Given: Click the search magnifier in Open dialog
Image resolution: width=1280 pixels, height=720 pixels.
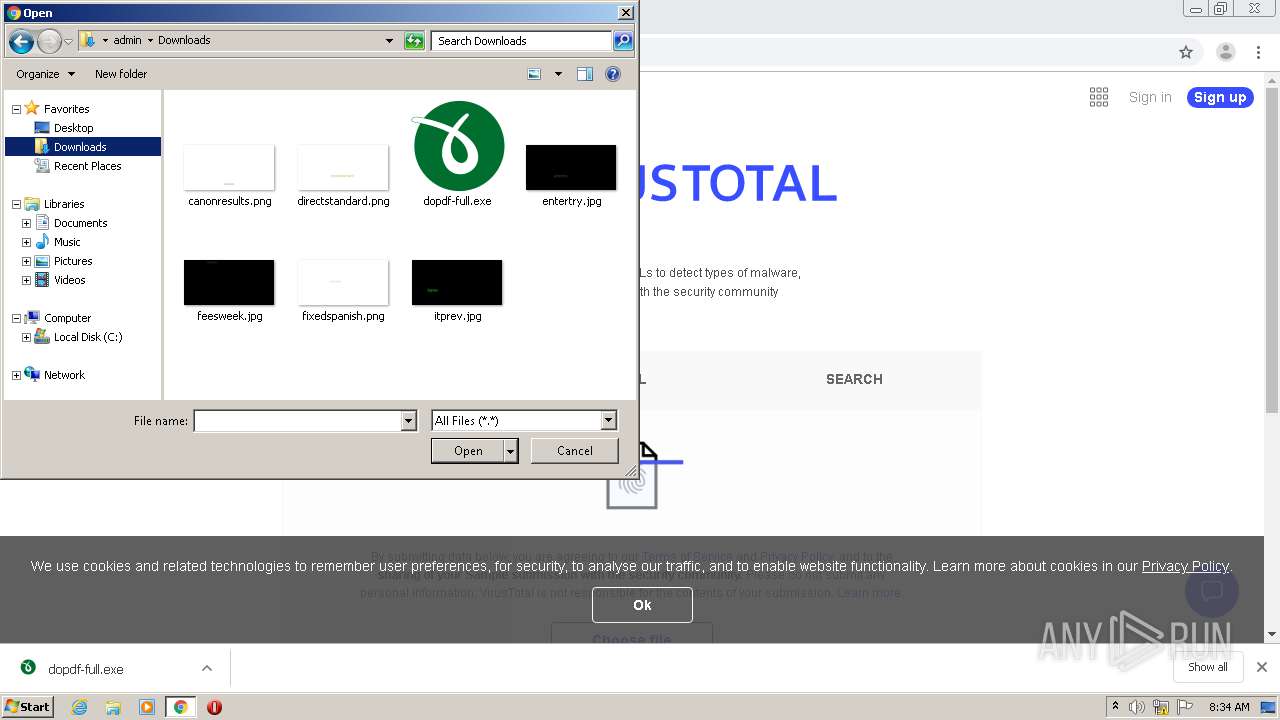Looking at the screenshot, I should click(x=623, y=41).
